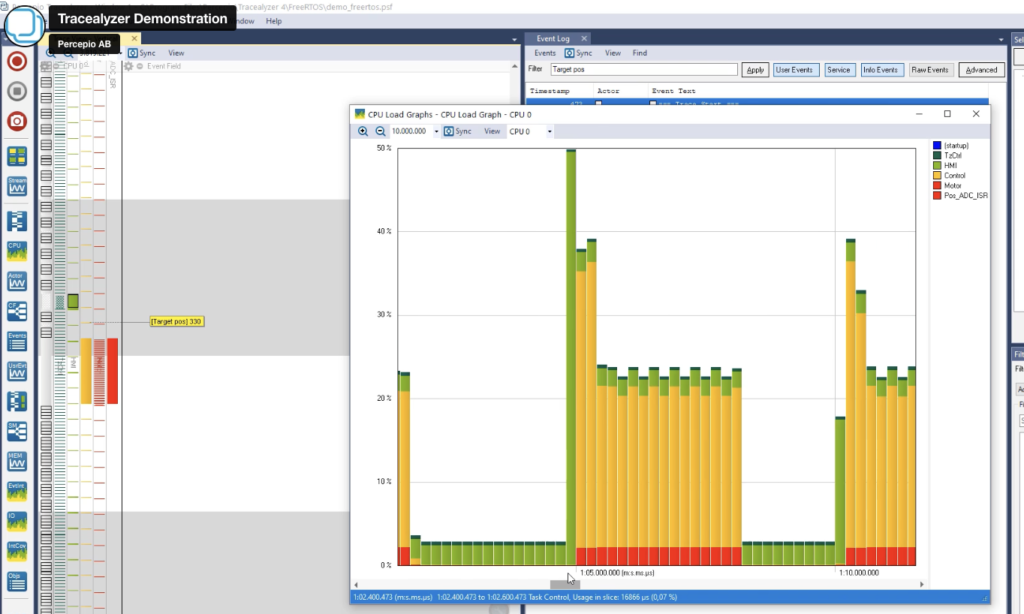
Task: Toggle the Info Events filter
Action: pos(880,70)
